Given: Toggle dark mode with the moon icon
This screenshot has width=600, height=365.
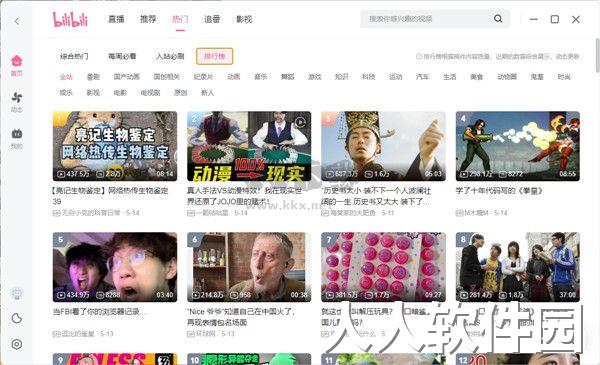Looking at the screenshot, I should point(16,318).
